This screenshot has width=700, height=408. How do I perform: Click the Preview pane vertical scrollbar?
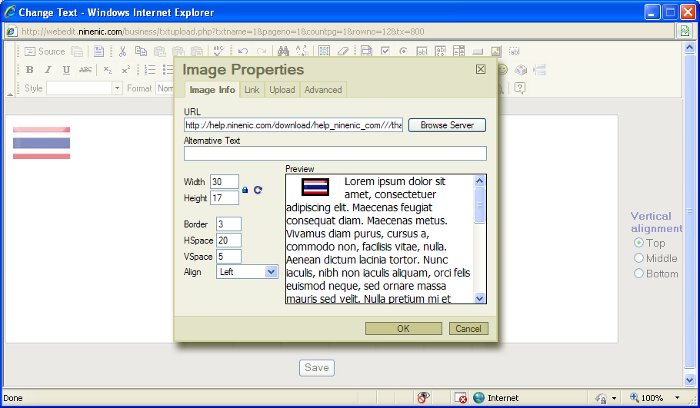480,238
